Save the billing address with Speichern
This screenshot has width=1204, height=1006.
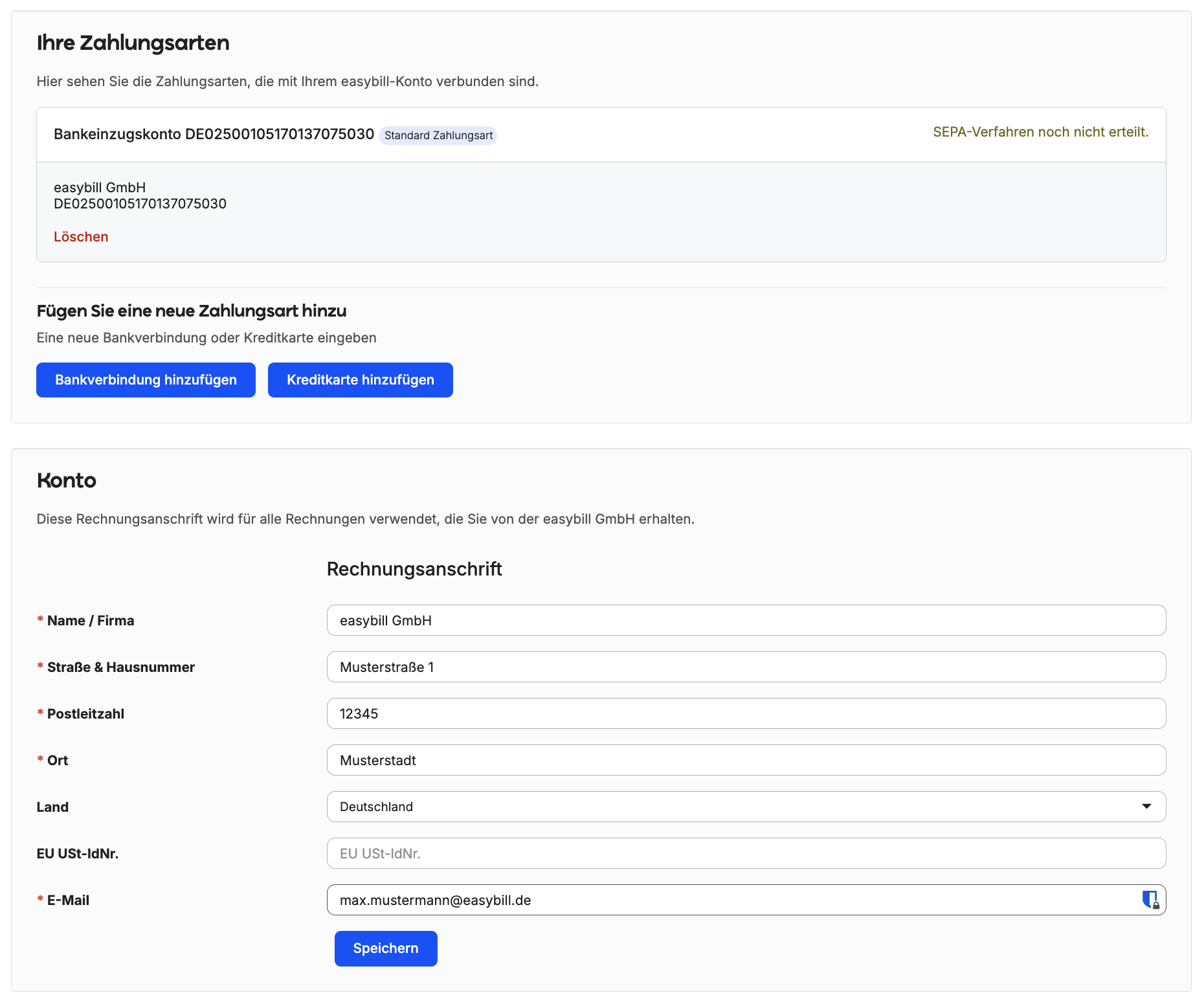coord(386,948)
